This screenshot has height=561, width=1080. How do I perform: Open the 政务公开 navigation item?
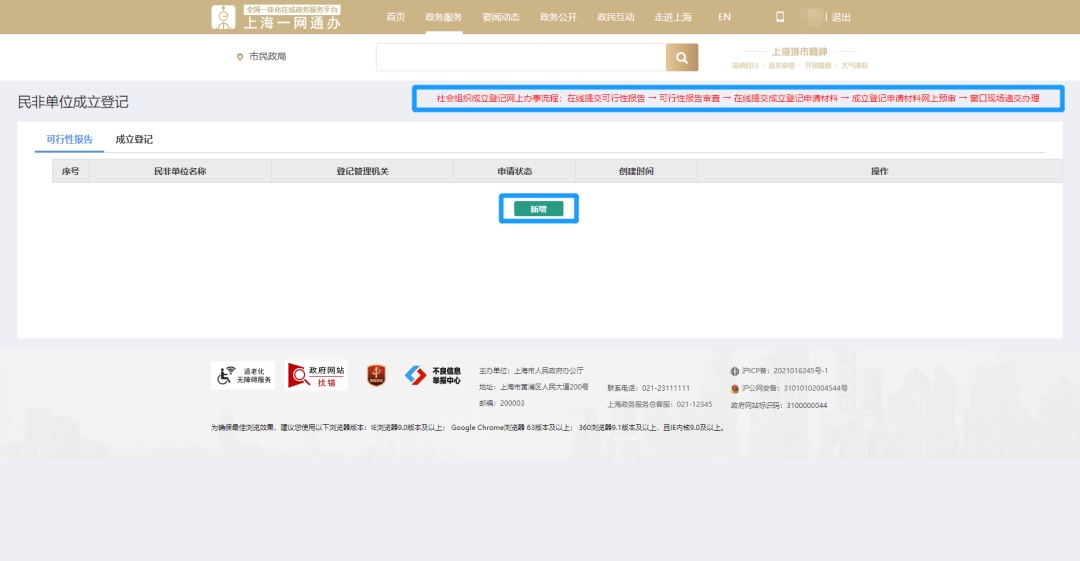558,17
